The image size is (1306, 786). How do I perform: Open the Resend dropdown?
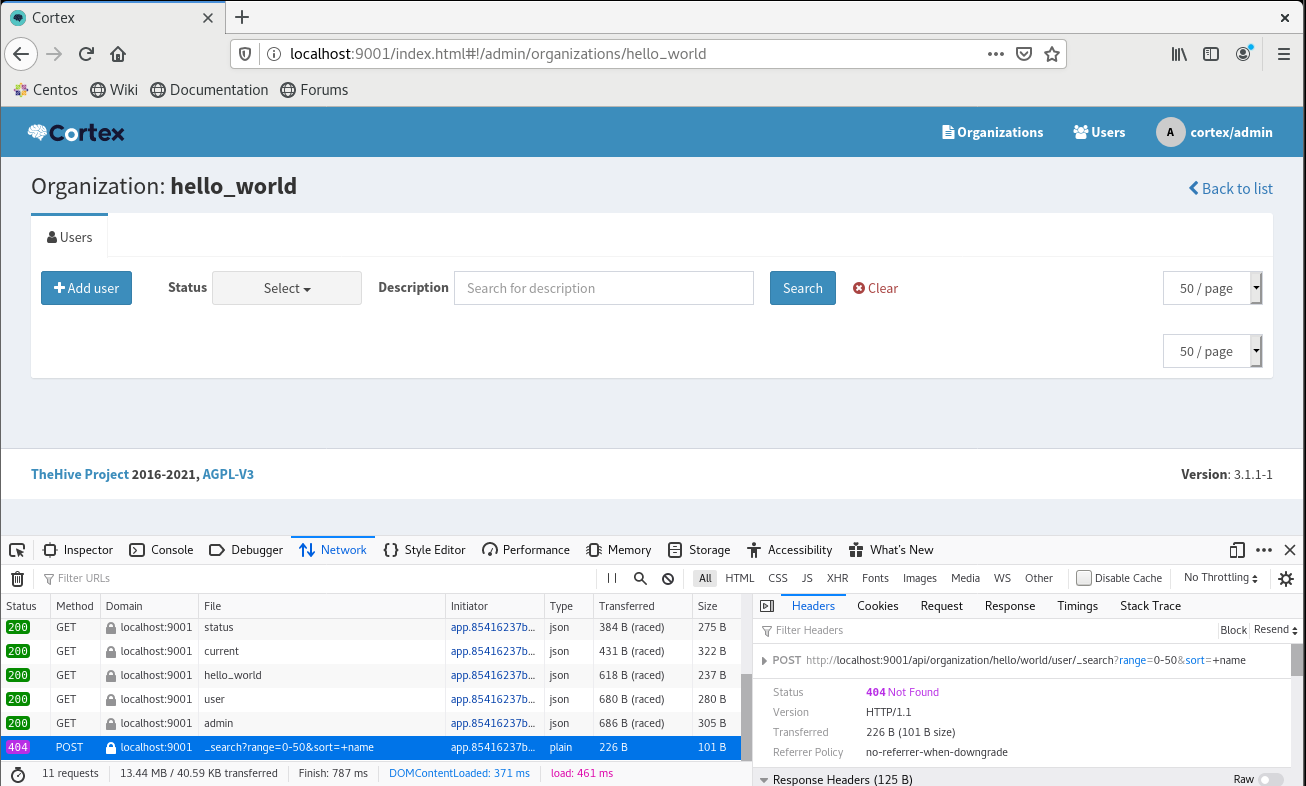[x=1276, y=630]
